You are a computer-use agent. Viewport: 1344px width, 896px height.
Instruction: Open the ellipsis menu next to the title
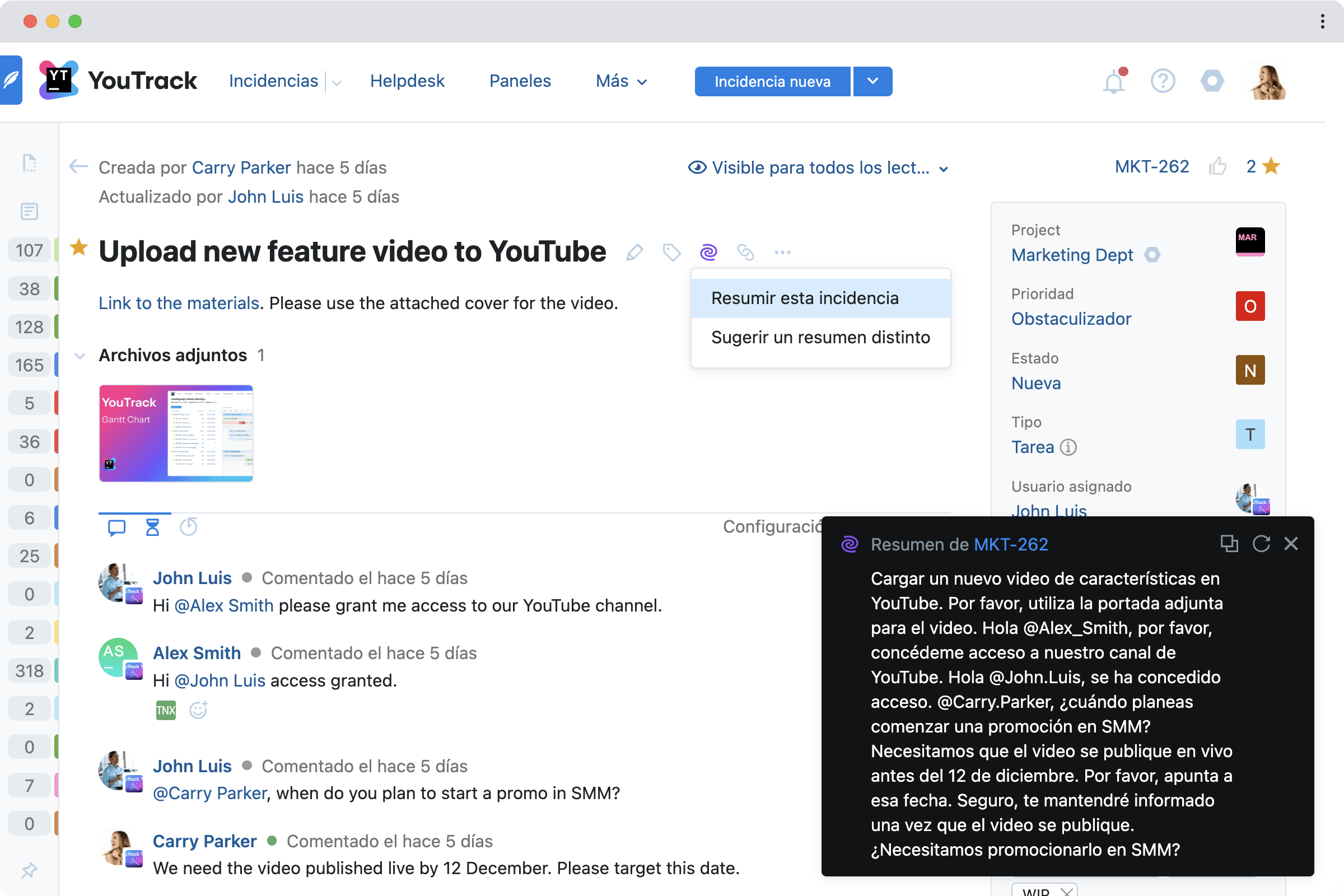pos(782,252)
